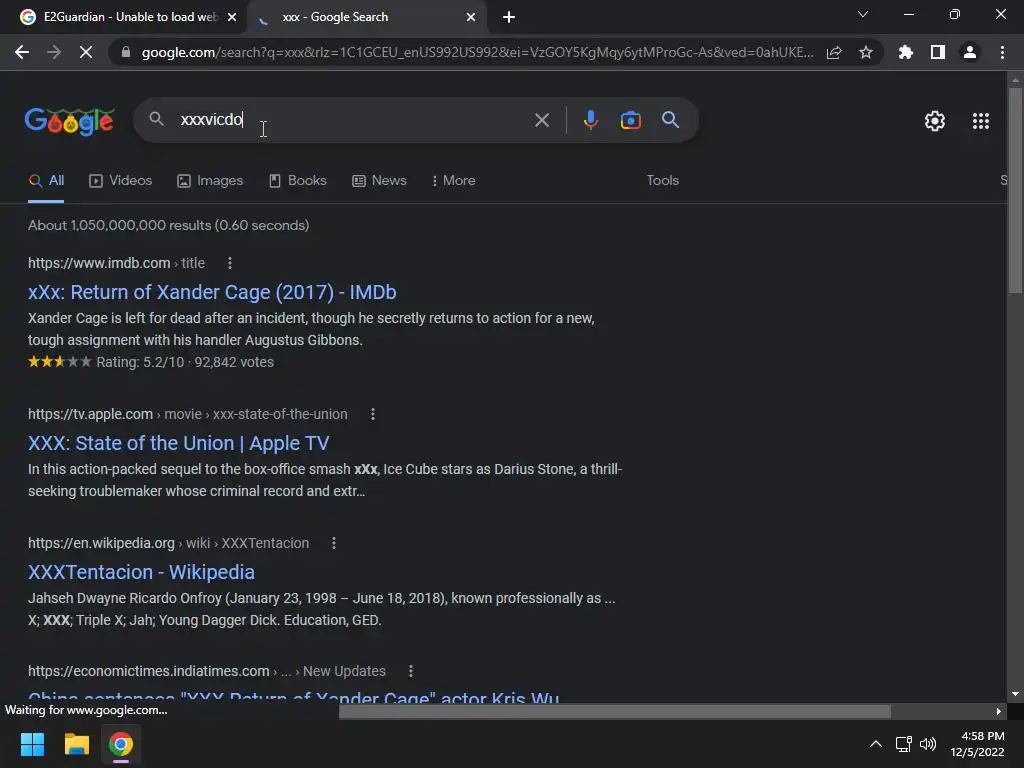Click the vertical scrollbar thumb
Screen dimensions: 1024x768
[x=1015, y=191]
